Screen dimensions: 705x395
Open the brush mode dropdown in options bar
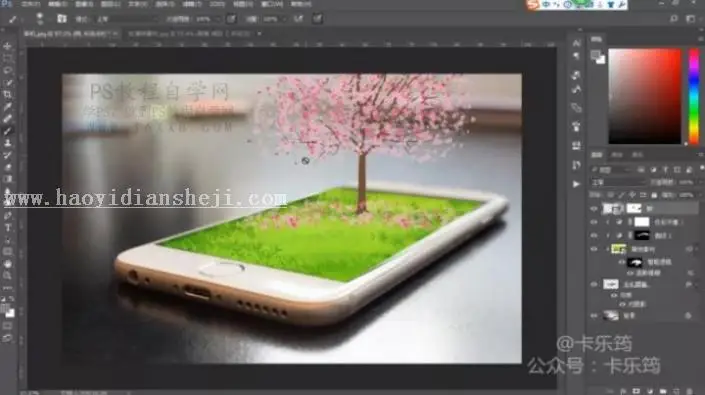point(127,19)
